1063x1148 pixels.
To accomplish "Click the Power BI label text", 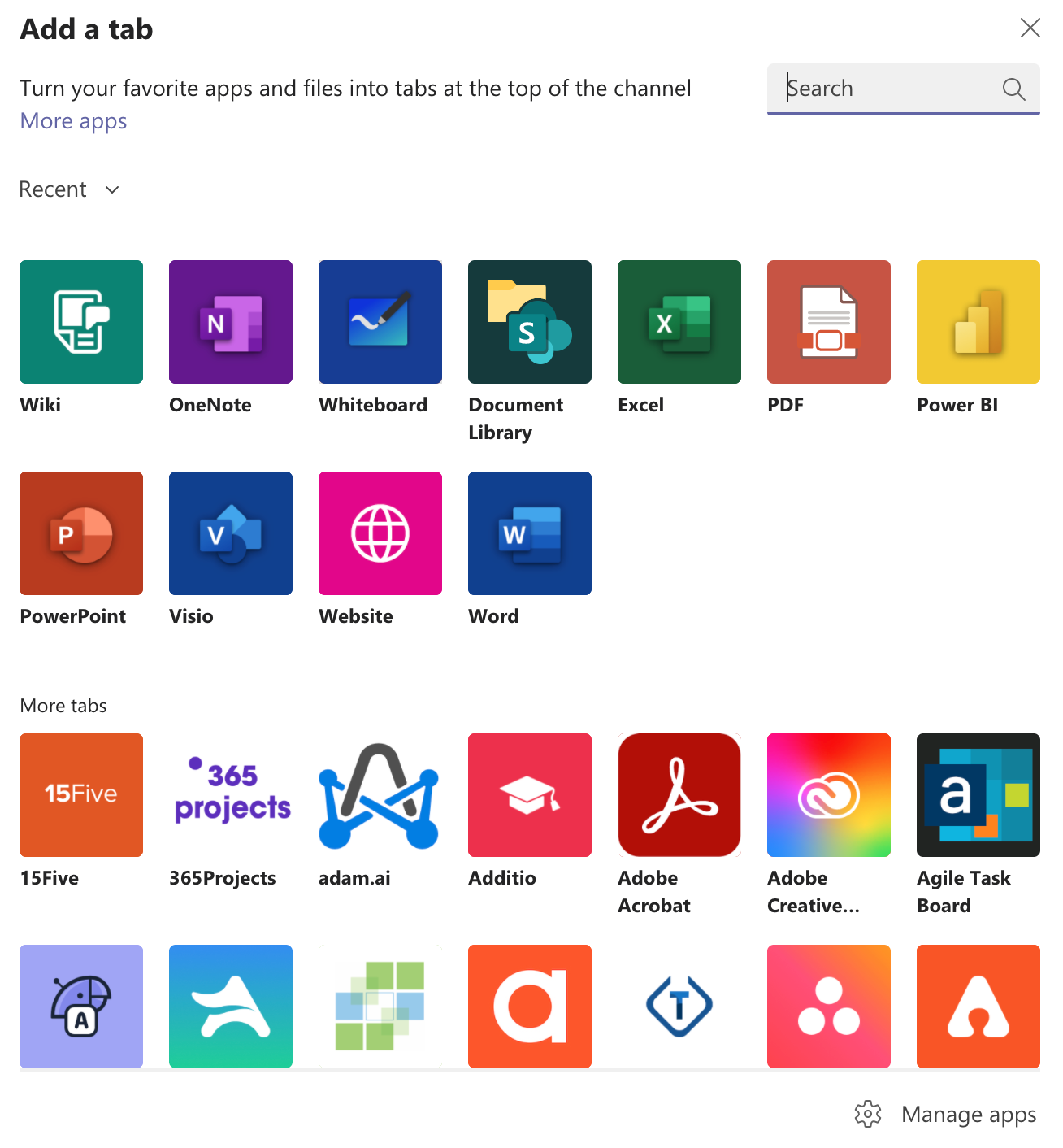I will click(957, 405).
